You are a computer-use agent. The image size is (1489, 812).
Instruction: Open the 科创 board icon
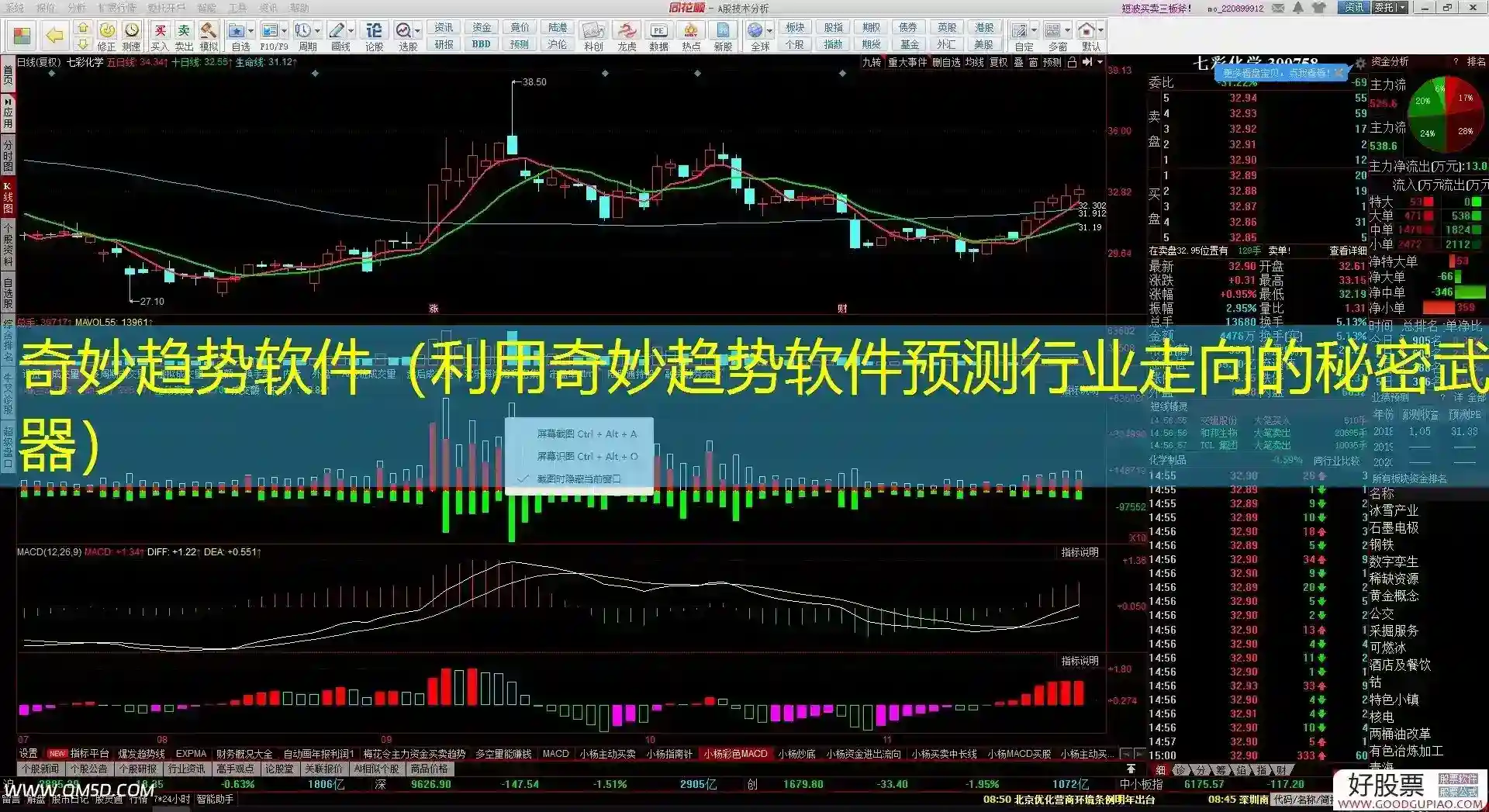pyautogui.click(x=593, y=36)
